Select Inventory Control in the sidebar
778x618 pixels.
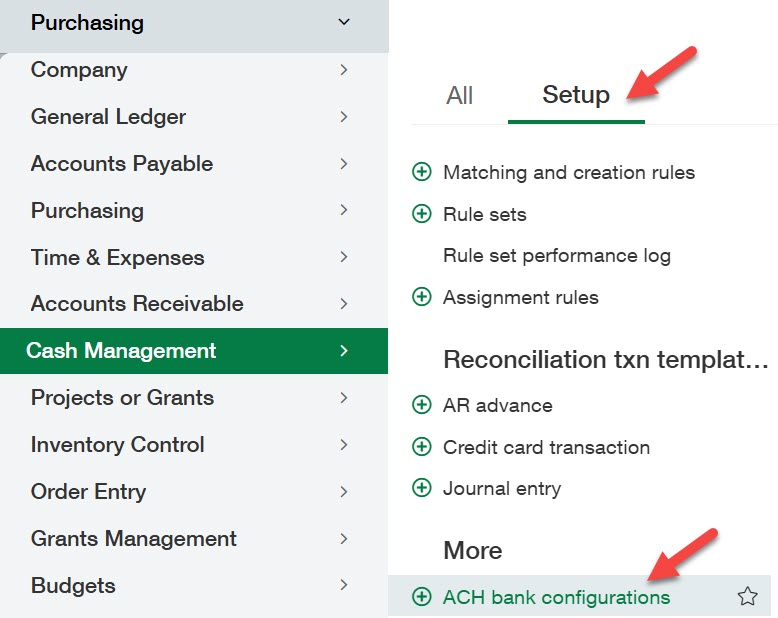pyautogui.click(x=118, y=445)
